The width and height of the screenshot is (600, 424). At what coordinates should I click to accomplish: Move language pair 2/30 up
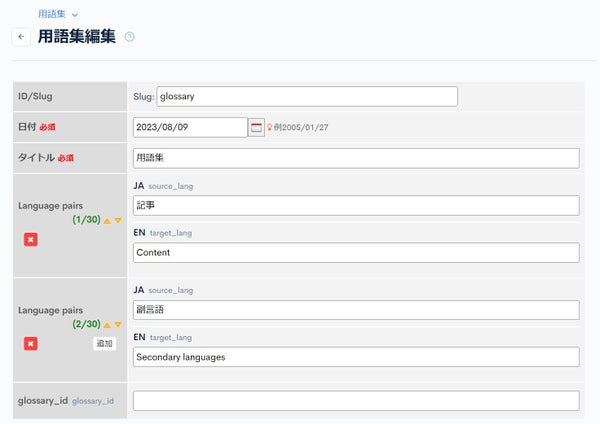[107, 325]
